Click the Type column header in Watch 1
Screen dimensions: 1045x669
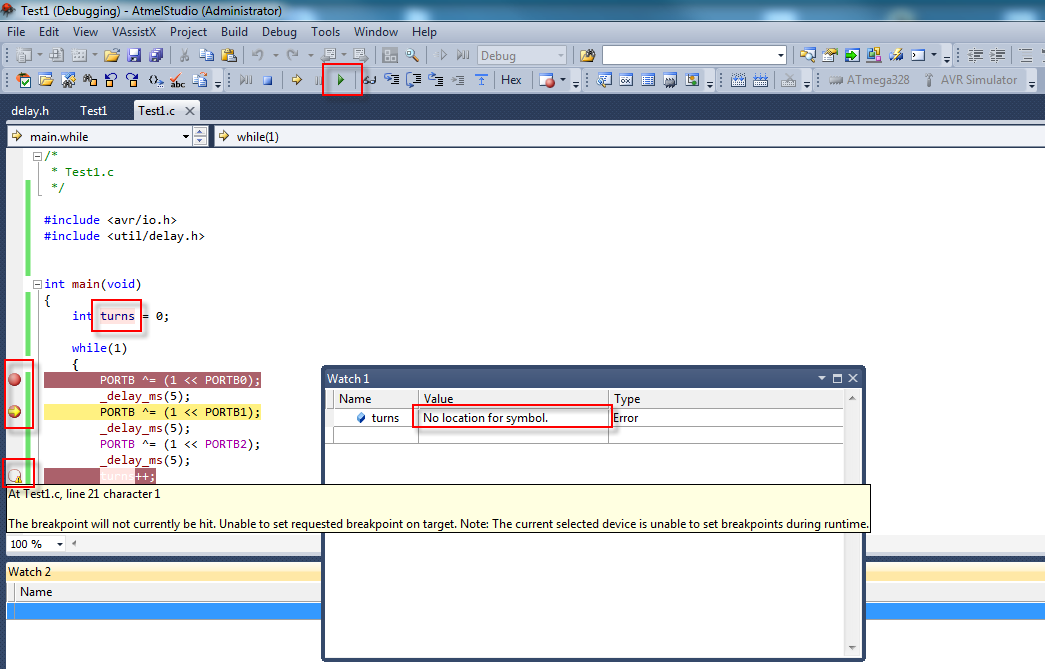(x=726, y=398)
